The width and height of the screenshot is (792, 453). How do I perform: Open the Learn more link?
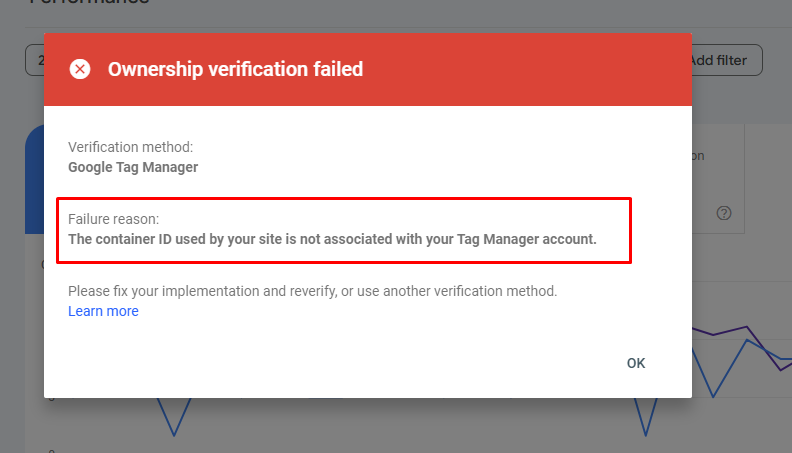point(103,311)
